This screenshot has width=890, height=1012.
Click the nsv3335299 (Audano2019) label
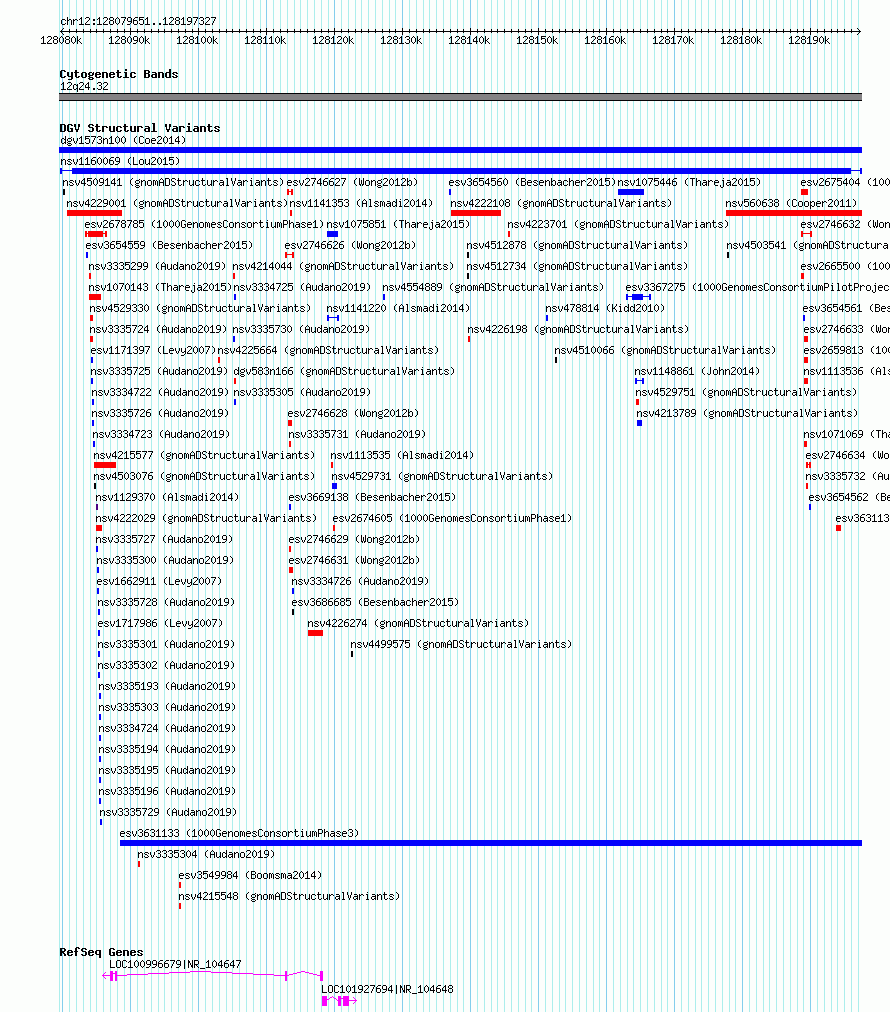[157, 267]
